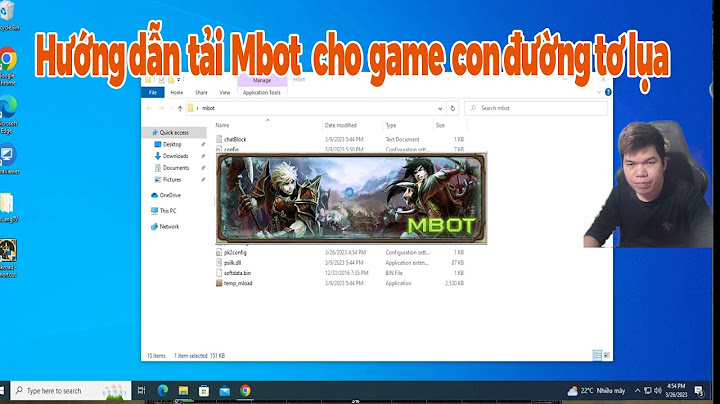
Task: Switch to details view layout icon
Action: tap(597, 355)
